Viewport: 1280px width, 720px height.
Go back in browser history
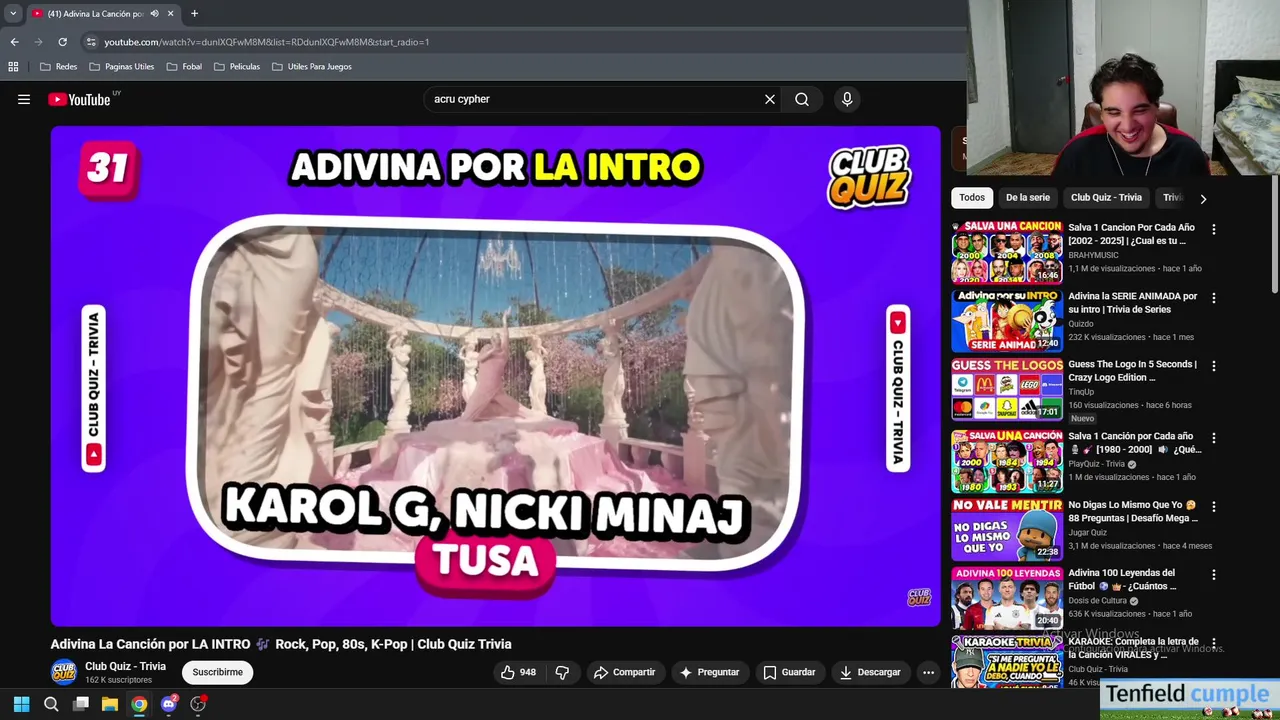(14, 42)
